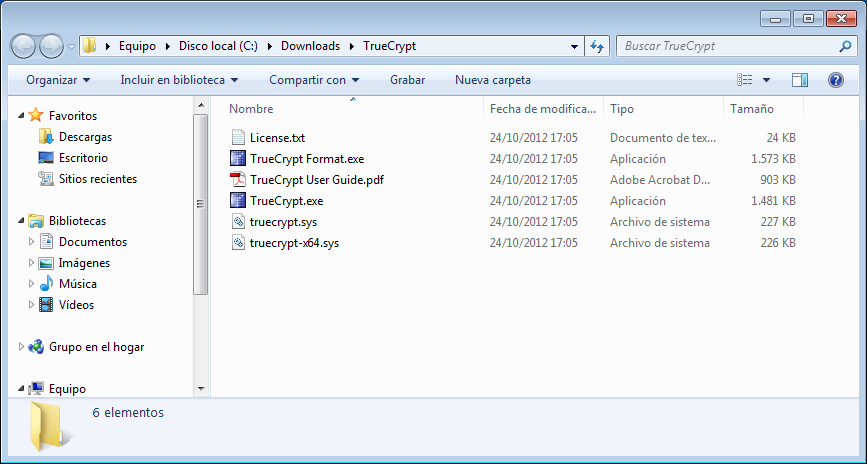
Task: Click the Equipo breadcrumb segment
Action: [x=137, y=46]
